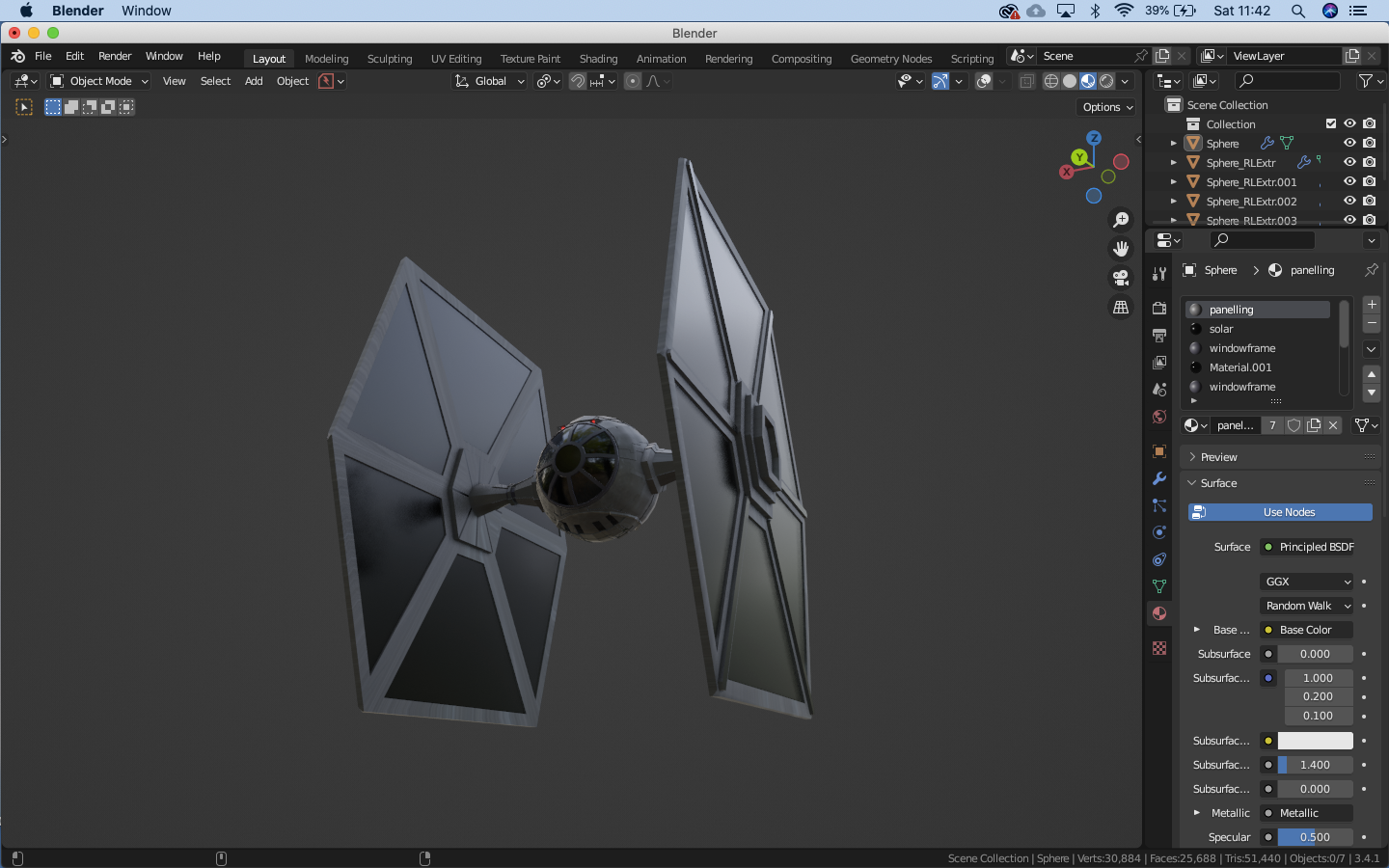Unlink the panelling material

1333,425
